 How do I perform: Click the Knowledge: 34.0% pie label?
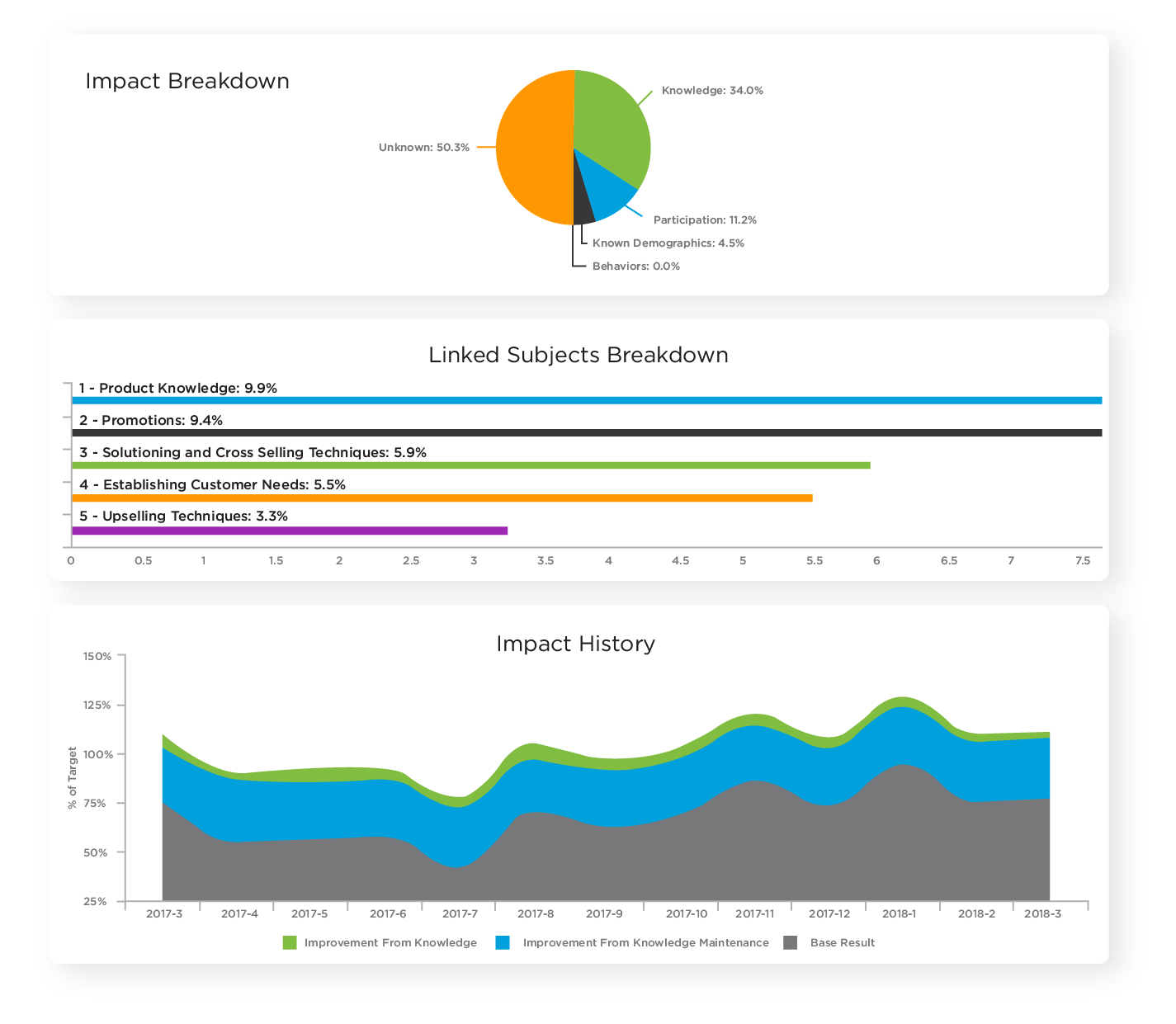click(x=712, y=91)
